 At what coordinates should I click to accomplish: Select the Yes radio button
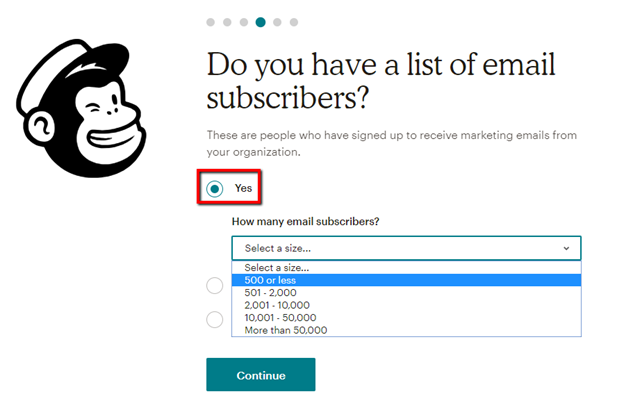click(215, 188)
